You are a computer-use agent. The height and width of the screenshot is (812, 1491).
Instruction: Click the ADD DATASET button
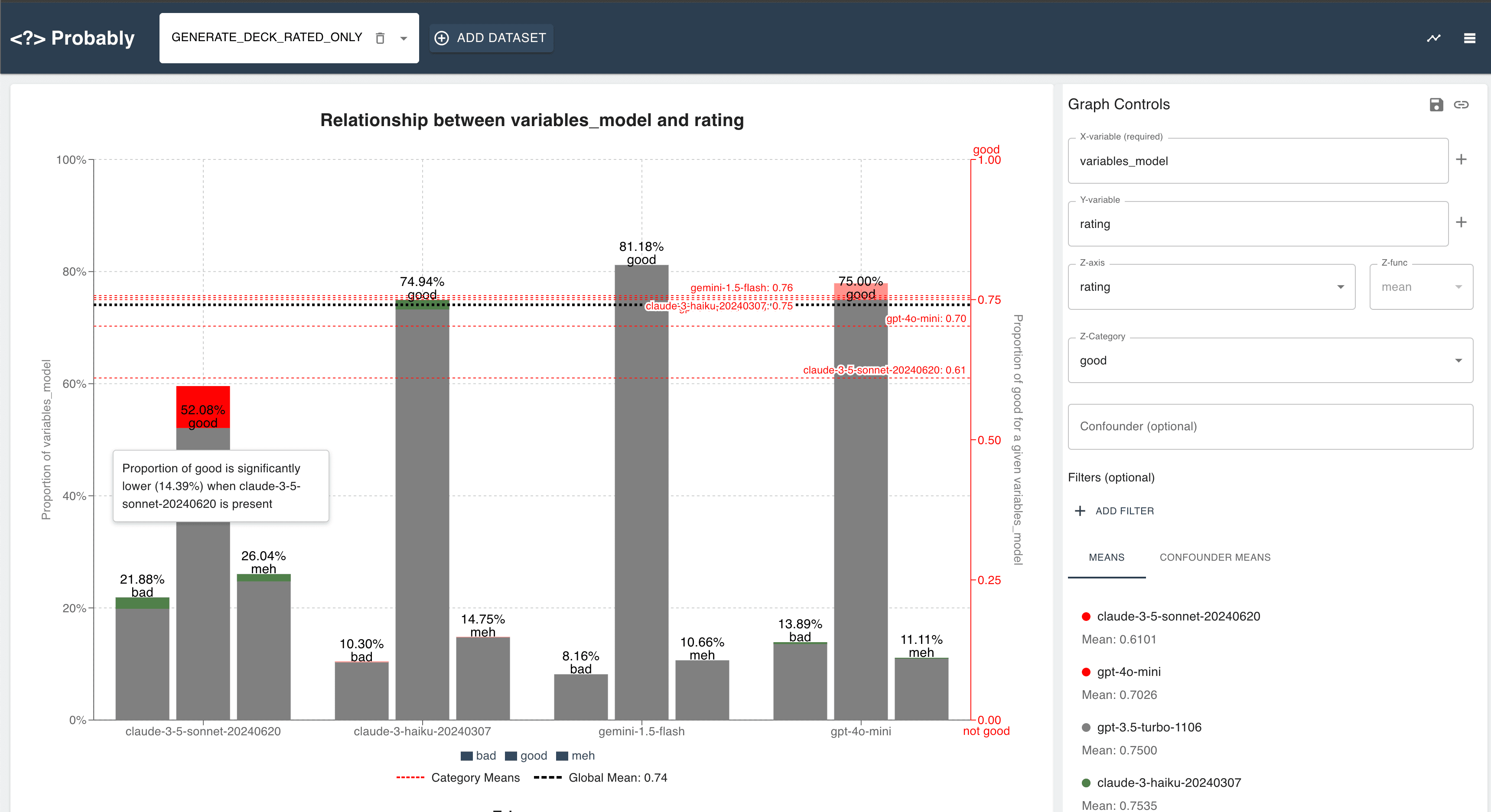pyautogui.click(x=491, y=38)
